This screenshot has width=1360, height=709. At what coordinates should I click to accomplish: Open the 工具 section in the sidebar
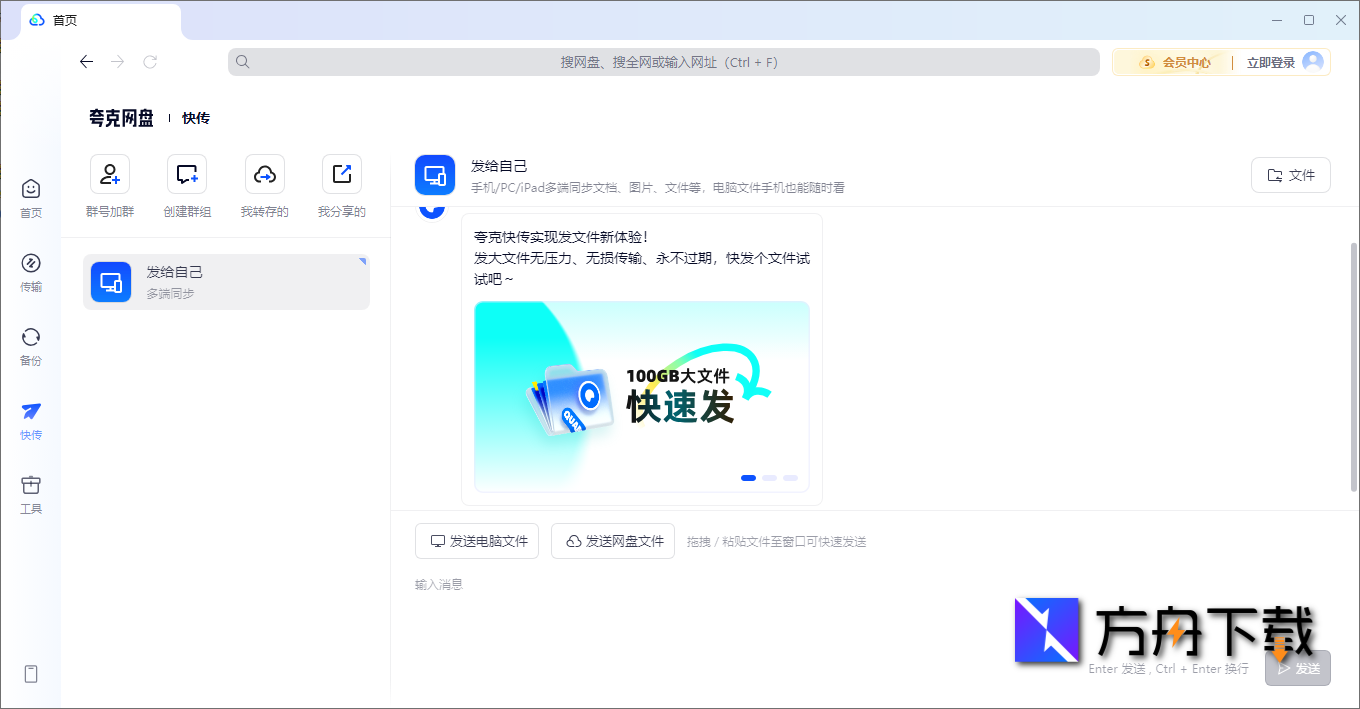click(30, 495)
